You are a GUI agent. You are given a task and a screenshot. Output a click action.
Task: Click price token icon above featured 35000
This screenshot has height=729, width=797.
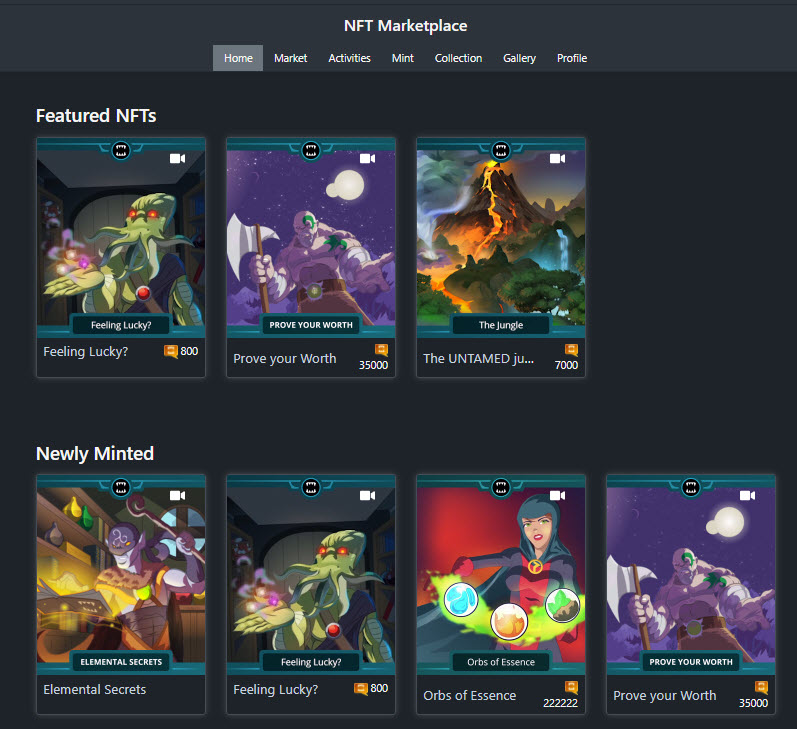click(381, 350)
